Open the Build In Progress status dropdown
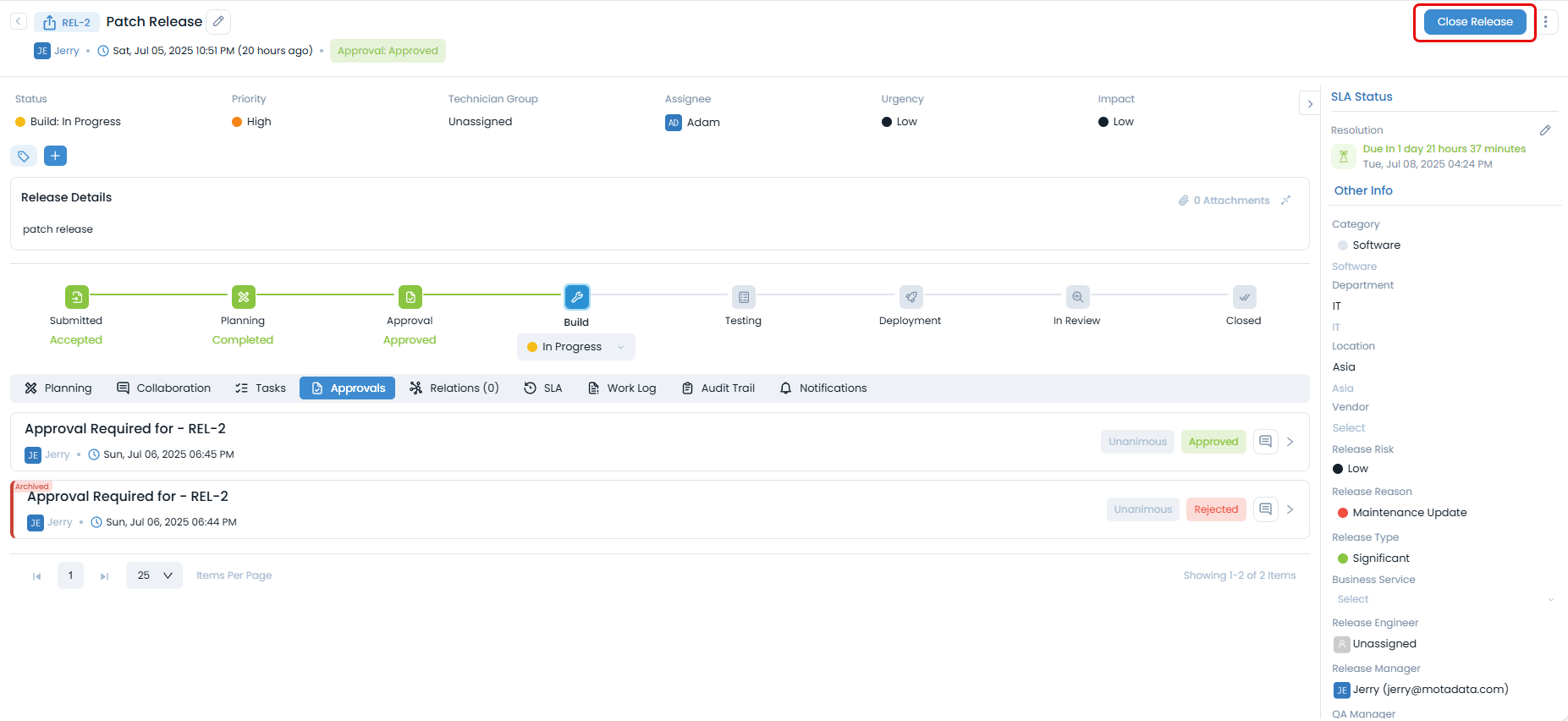The height and width of the screenshot is (721, 1568). click(575, 347)
